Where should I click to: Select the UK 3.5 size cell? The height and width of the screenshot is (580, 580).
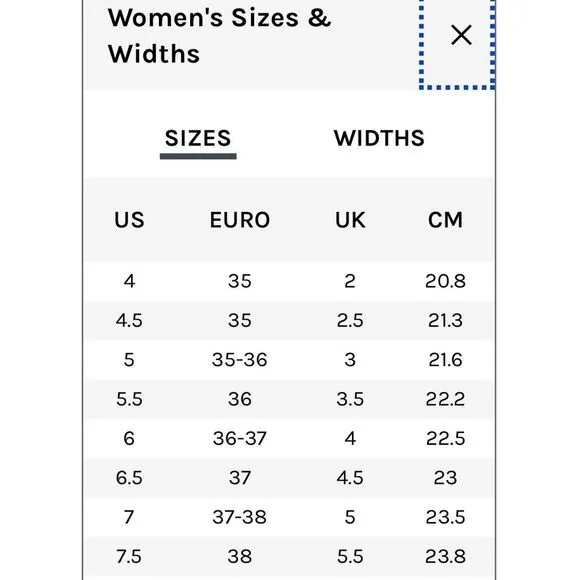[350, 399]
